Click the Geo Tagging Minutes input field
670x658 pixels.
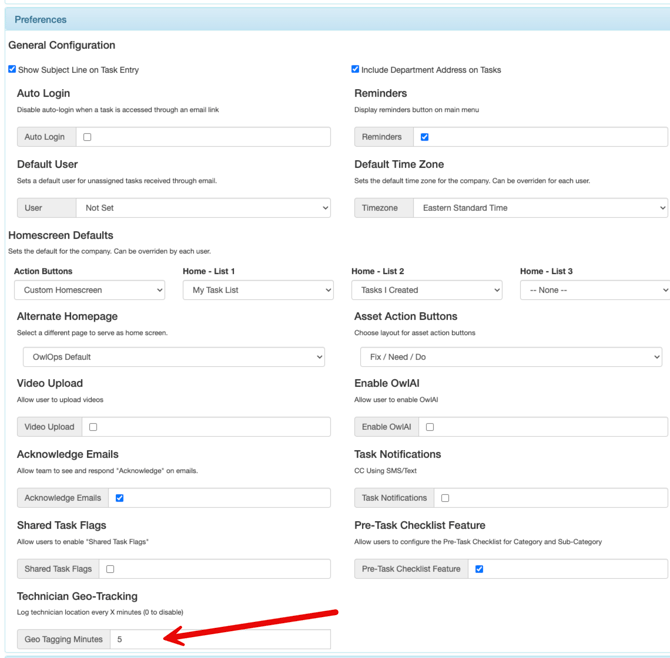(x=220, y=639)
